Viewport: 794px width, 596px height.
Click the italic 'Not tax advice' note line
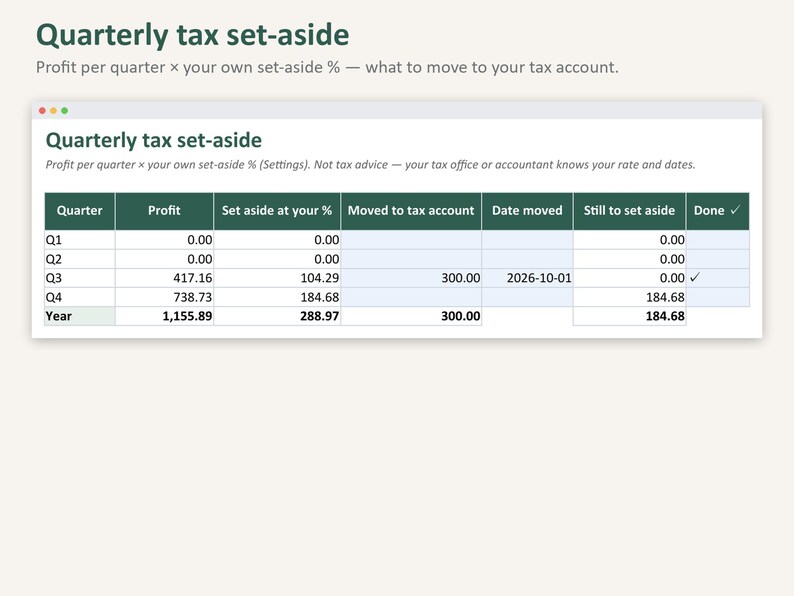(370, 165)
